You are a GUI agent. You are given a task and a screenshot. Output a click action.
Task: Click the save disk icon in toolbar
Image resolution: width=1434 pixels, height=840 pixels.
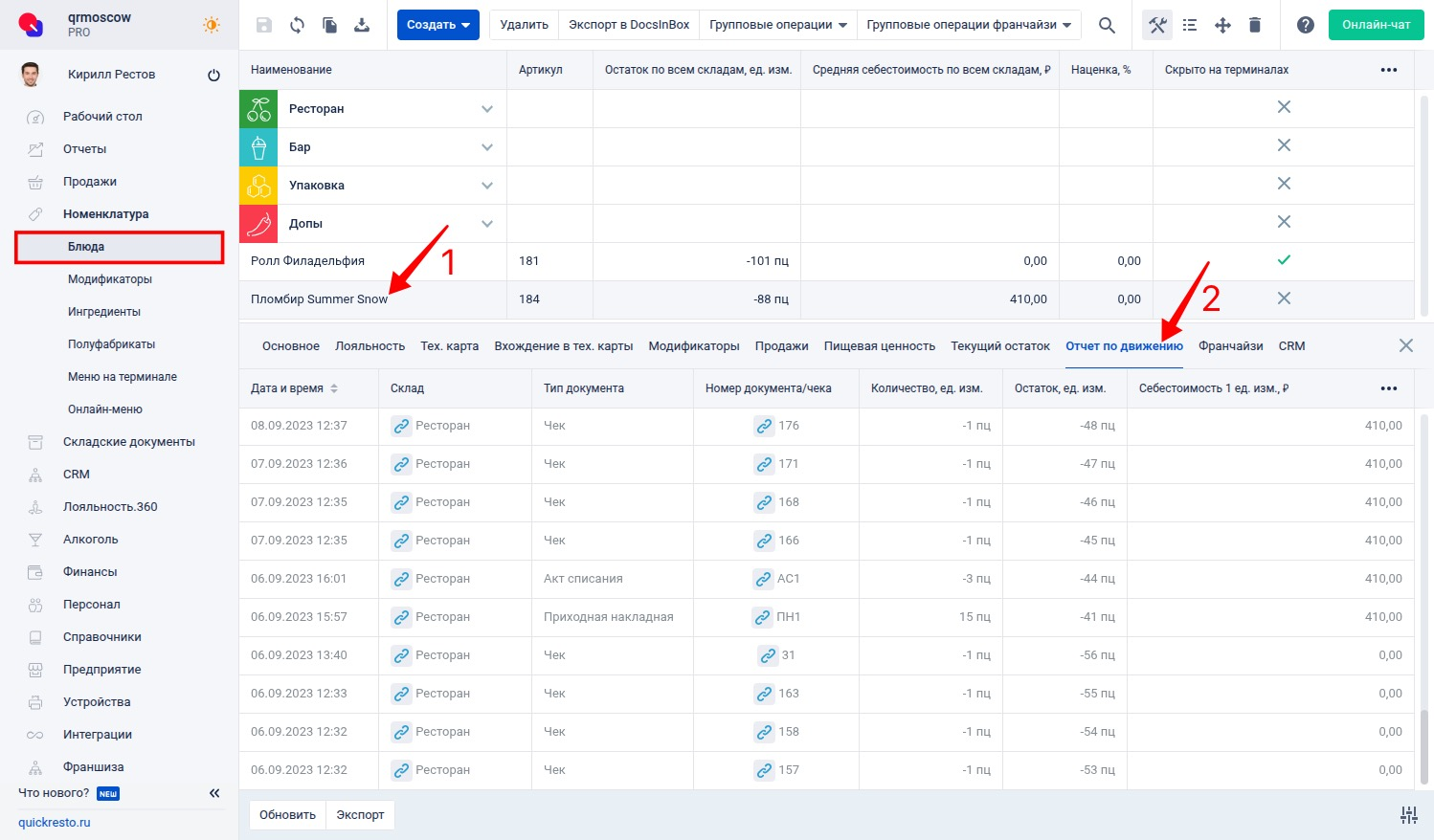click(x=265, y=25)
